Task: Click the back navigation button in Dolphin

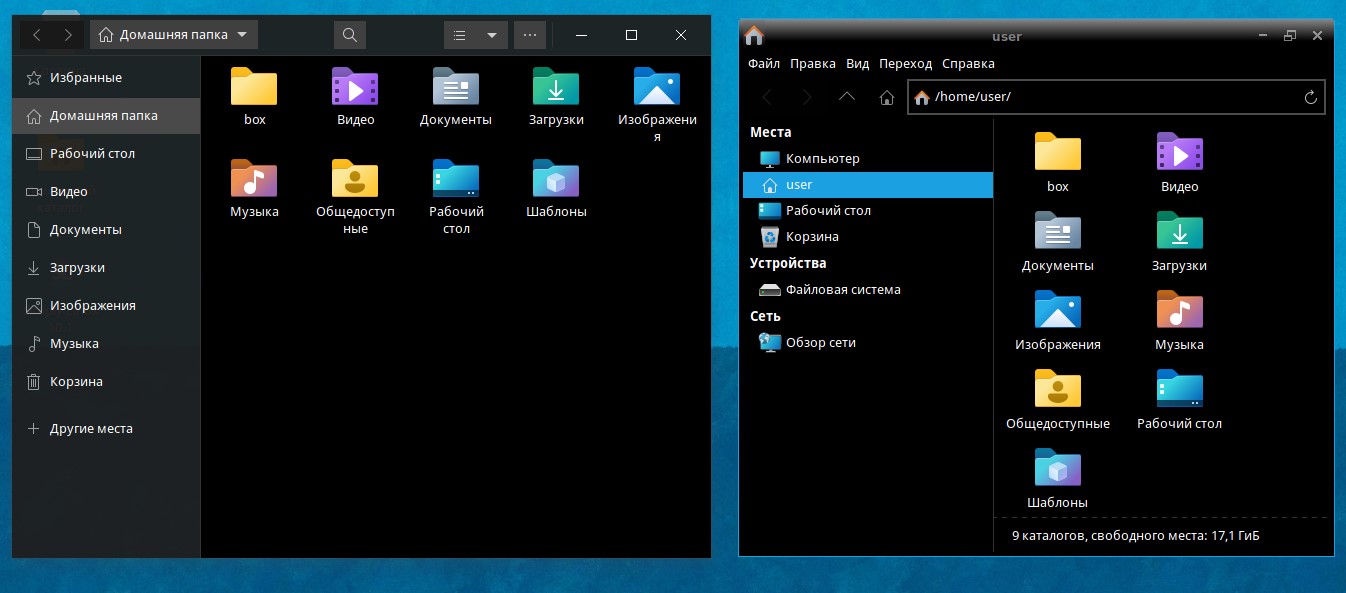Action: click(37, 34)
